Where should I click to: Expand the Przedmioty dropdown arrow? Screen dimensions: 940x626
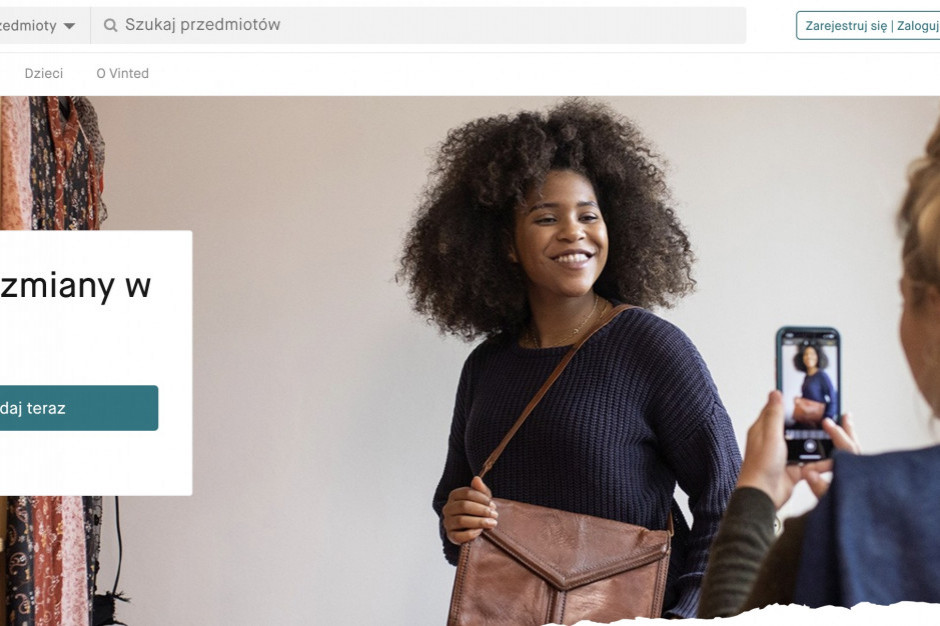click(70, 26)
